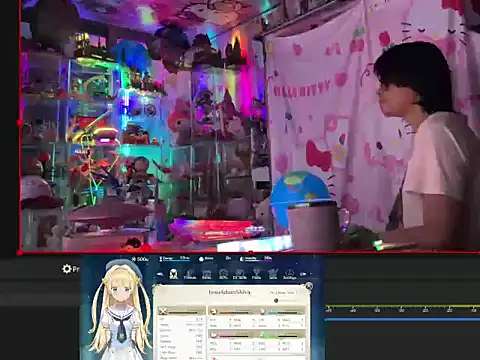Click the crossed swords section header icon

coord(163,312)
